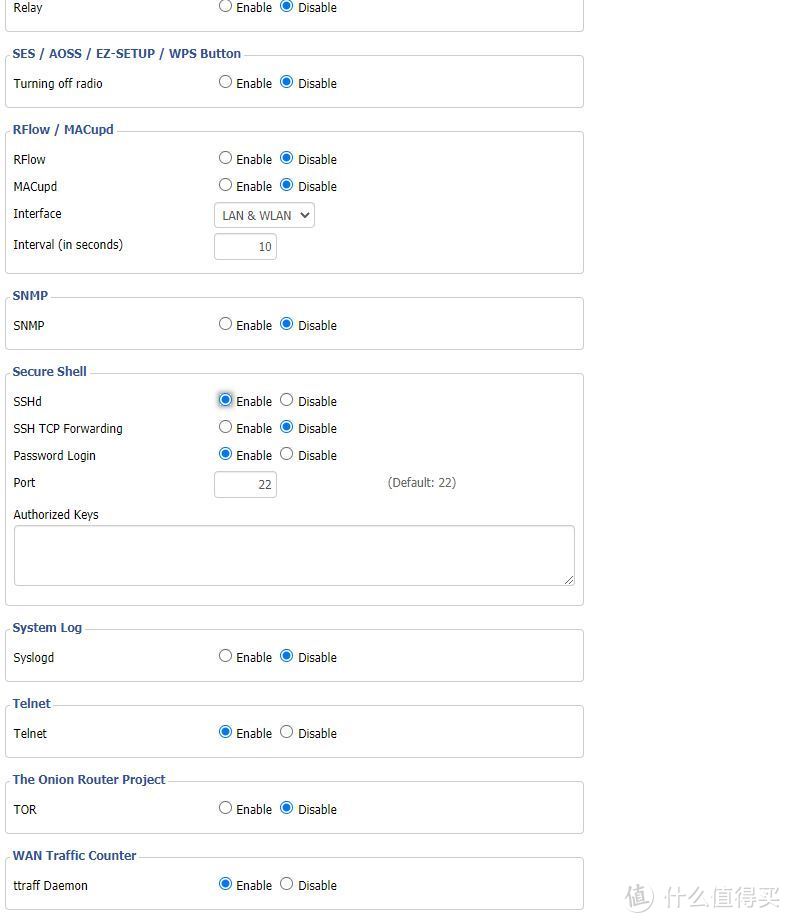Enable SNMP radio option
Screen dimensions: 791x923
pyautogui.click(x=225, y=324)
